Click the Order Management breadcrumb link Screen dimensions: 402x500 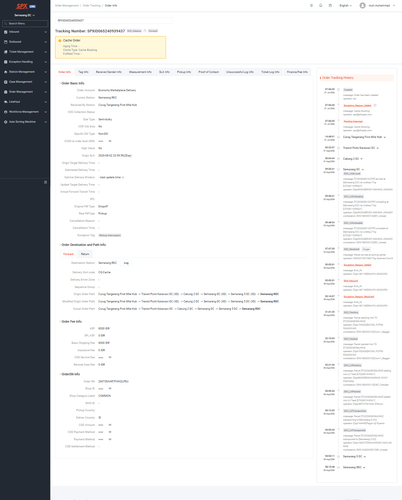point(67,6)
